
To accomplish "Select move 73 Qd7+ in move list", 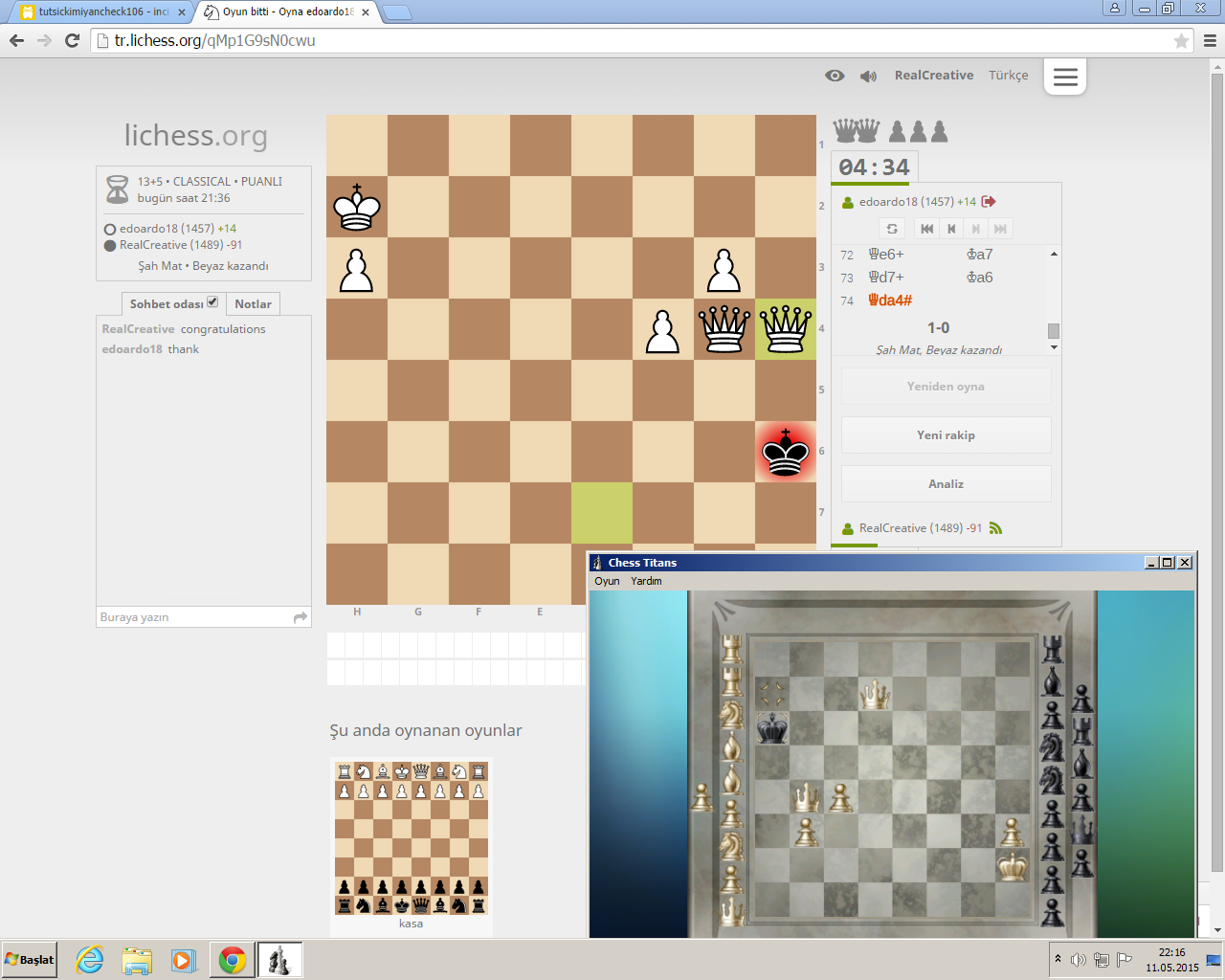I will coord(886,278).
